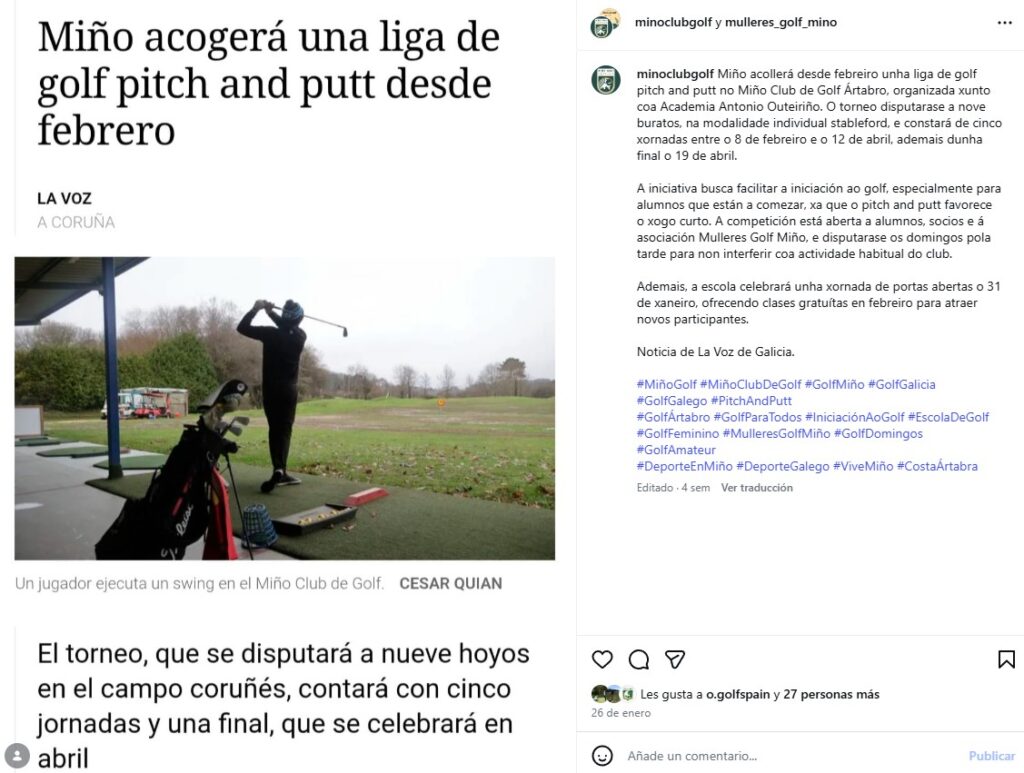Open the #PitchAndPutt hashtag
The image size is (1024, 773).
pos(751,401)
